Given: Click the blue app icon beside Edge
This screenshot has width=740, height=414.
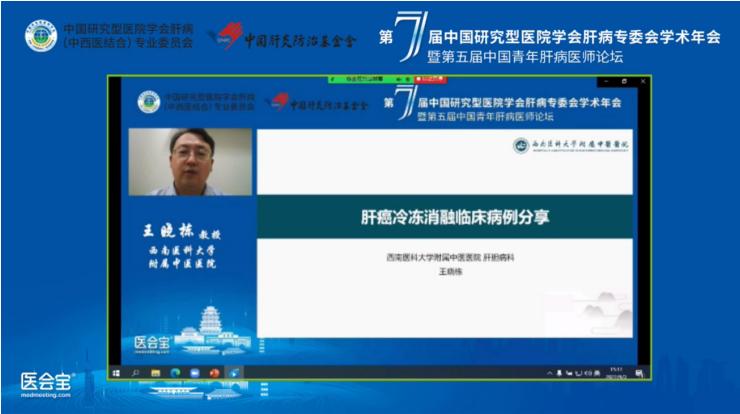Looking at the screenshot, I should (194, 372).
